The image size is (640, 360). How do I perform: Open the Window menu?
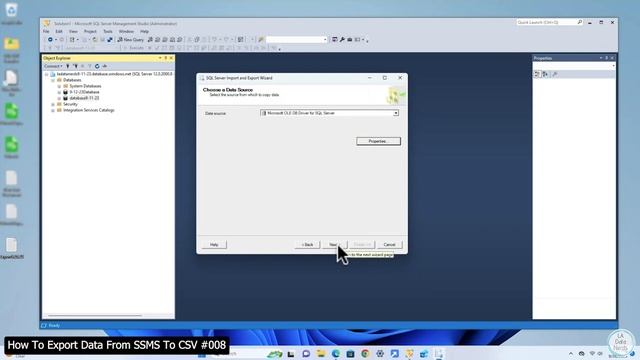[126, 31]
